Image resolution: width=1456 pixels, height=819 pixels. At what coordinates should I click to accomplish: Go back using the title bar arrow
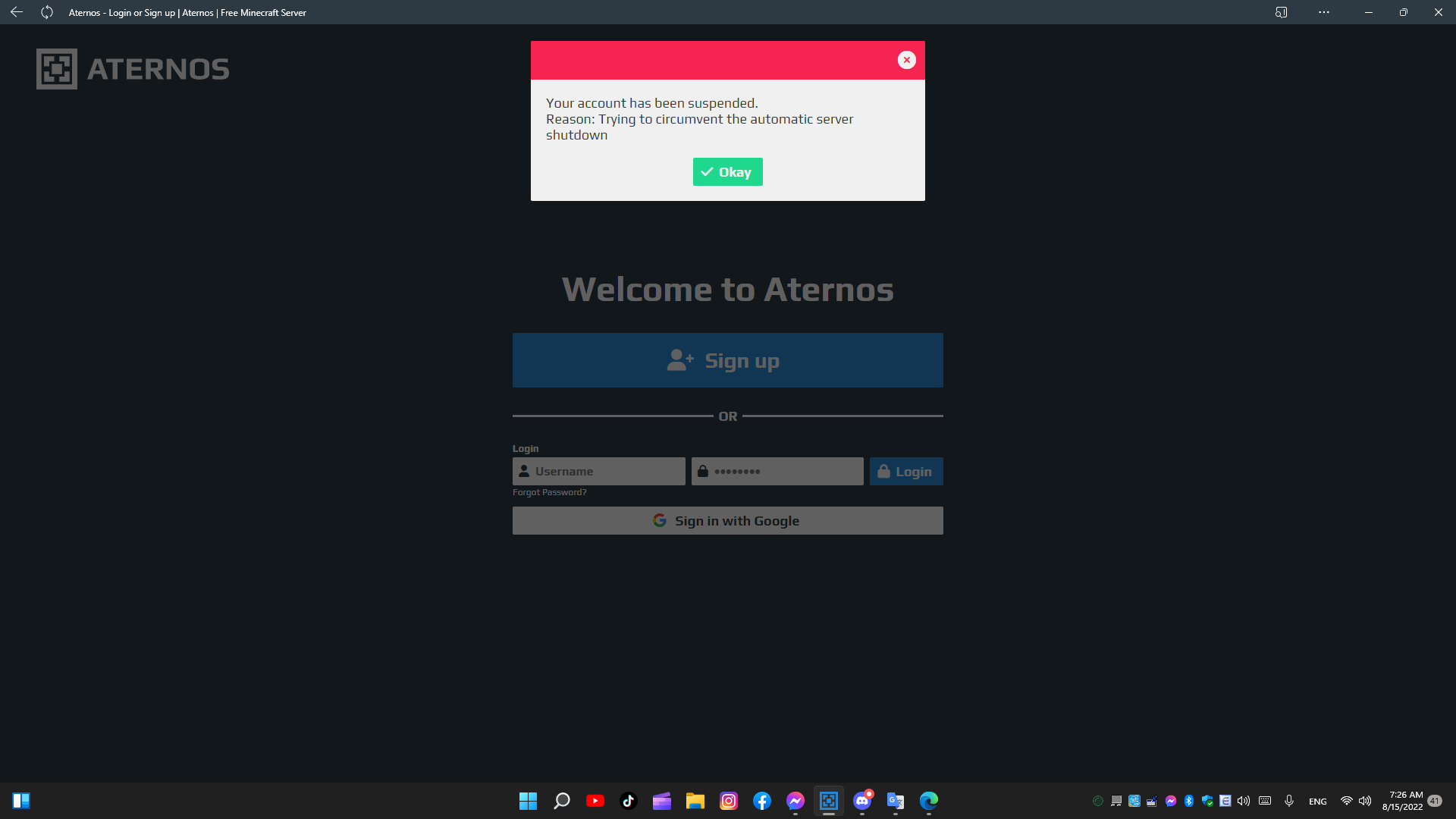(17, 12)
